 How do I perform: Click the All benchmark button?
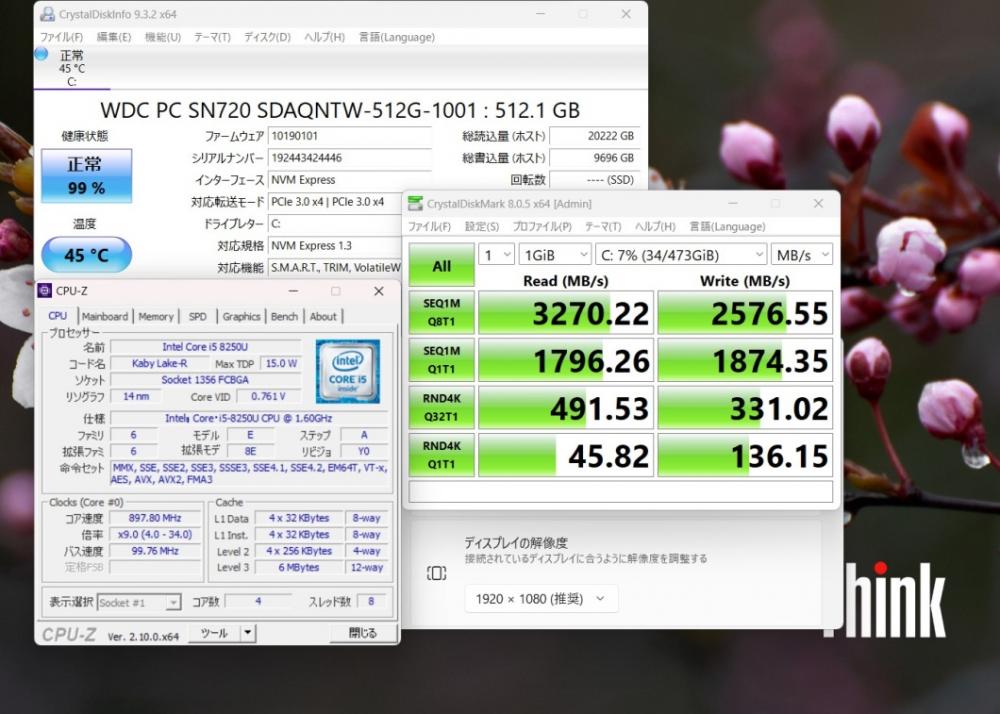click(441, 265)
